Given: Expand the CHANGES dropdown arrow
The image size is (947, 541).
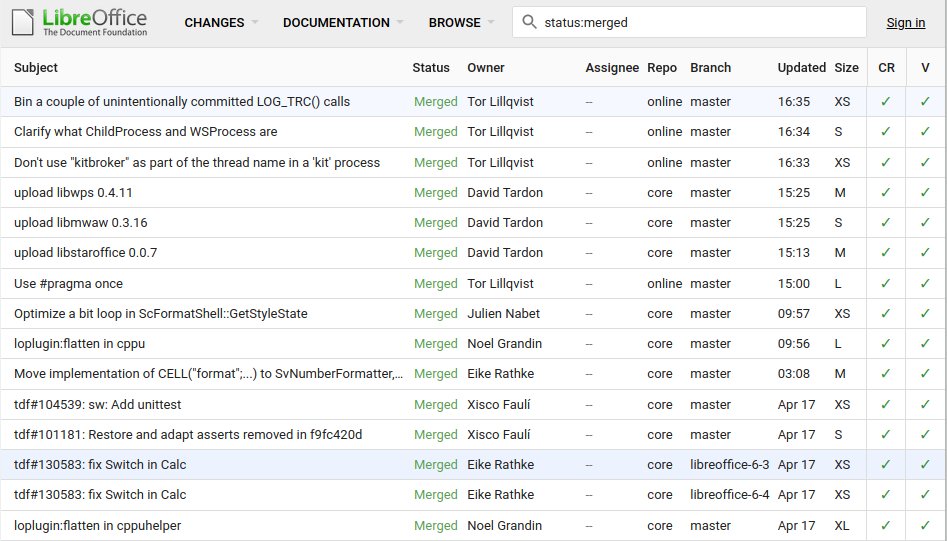Looking at the screenshot, I should coord(254,22).
